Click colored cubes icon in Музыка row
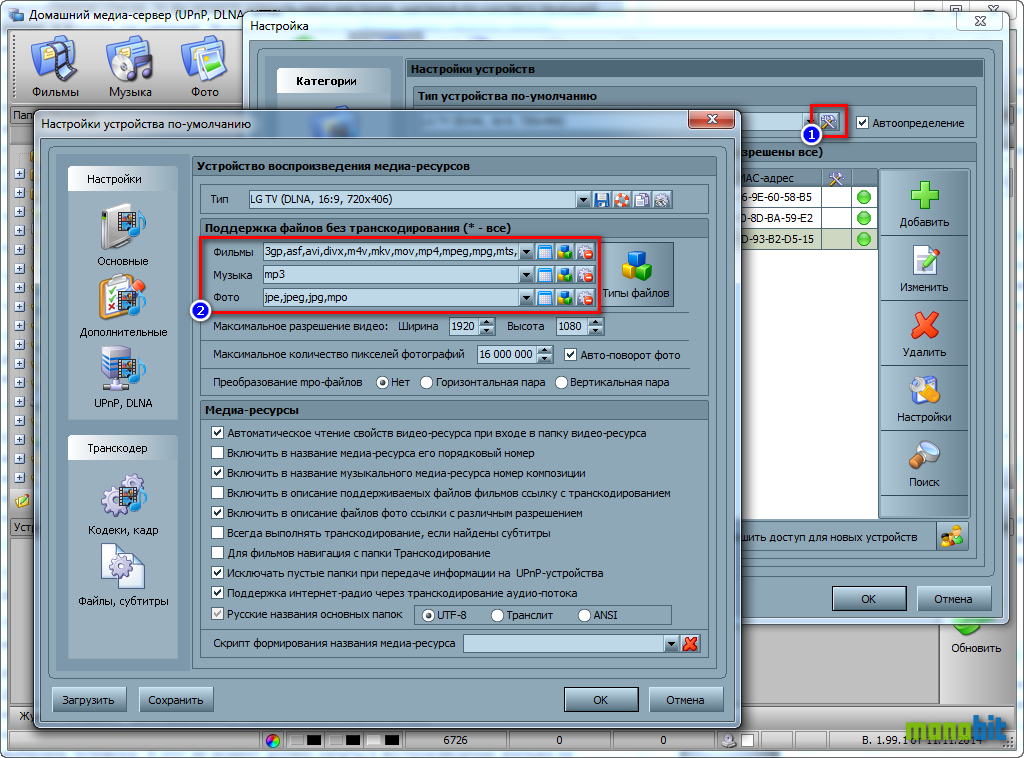The height and width of the screenshot is (758, 1024). [x=565, y=275]
